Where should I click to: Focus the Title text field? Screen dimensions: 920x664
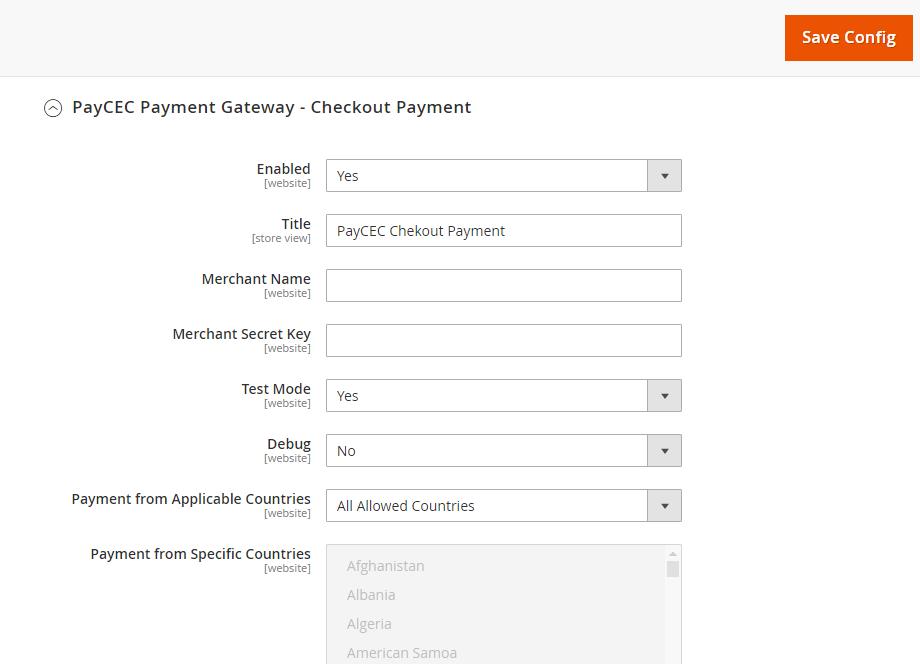(x=503, y=231)
